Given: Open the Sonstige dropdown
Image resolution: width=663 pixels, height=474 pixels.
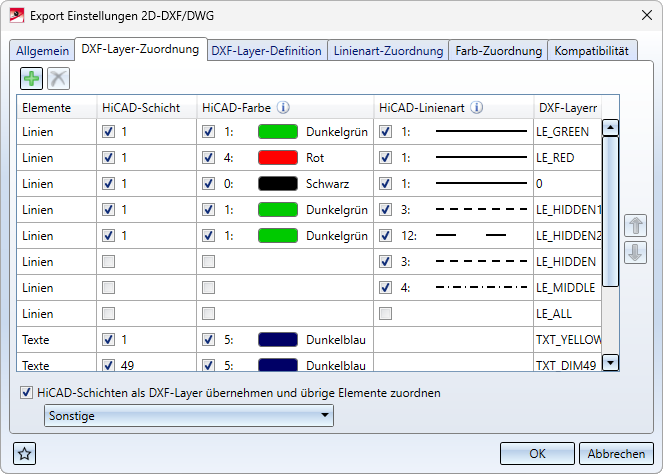Looking at the screenshot, I should [189, 416].
